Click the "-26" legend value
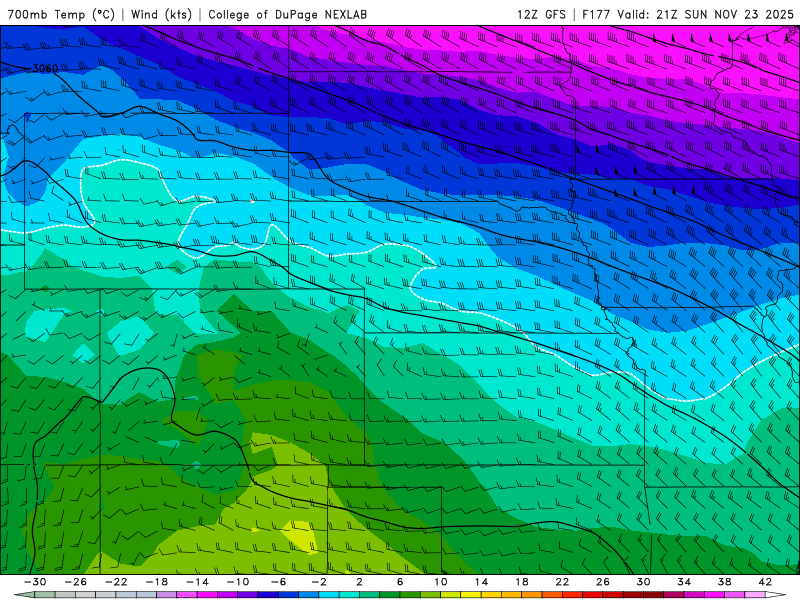800x600 pixels. pyautogui.click(x=76, y=582)
